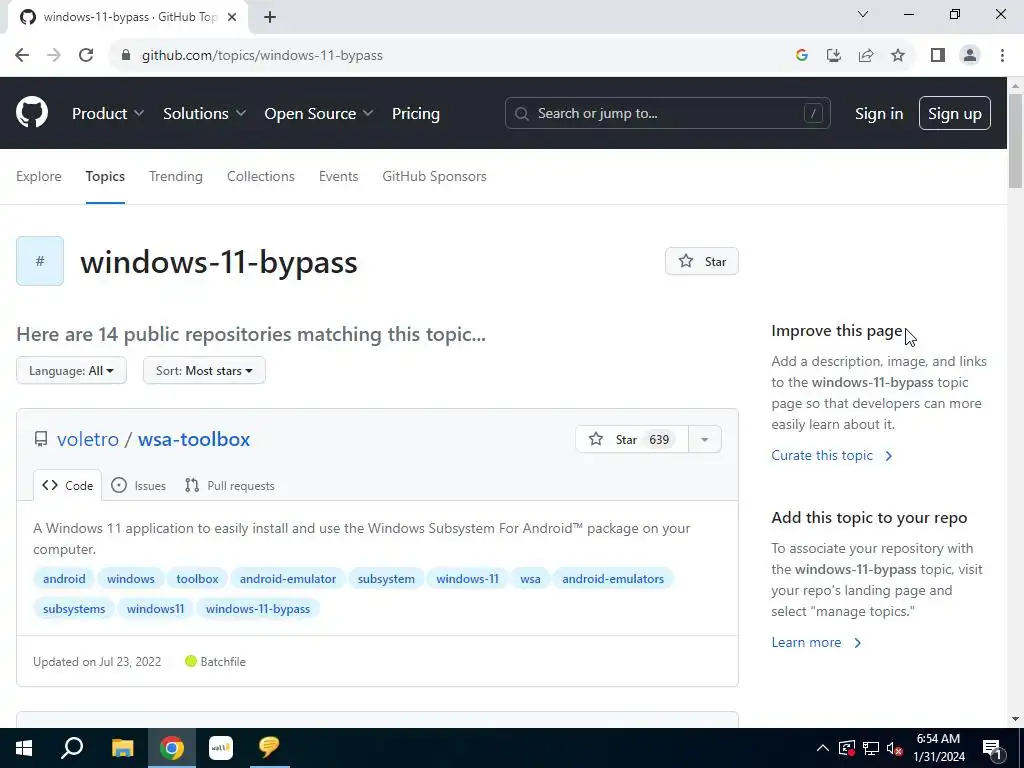1024x768 pixels.
Task: Switch to Chrome in taskbar
Action: (172, 748)
